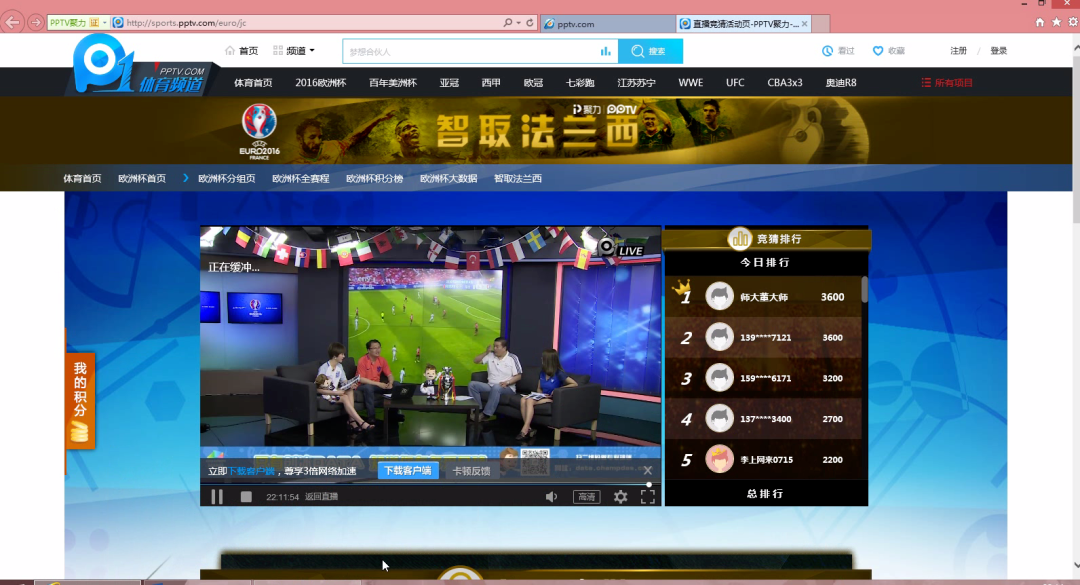Select 亚冠 nav item
This screenshot has height=585, width=1080.
click(449, 83)
